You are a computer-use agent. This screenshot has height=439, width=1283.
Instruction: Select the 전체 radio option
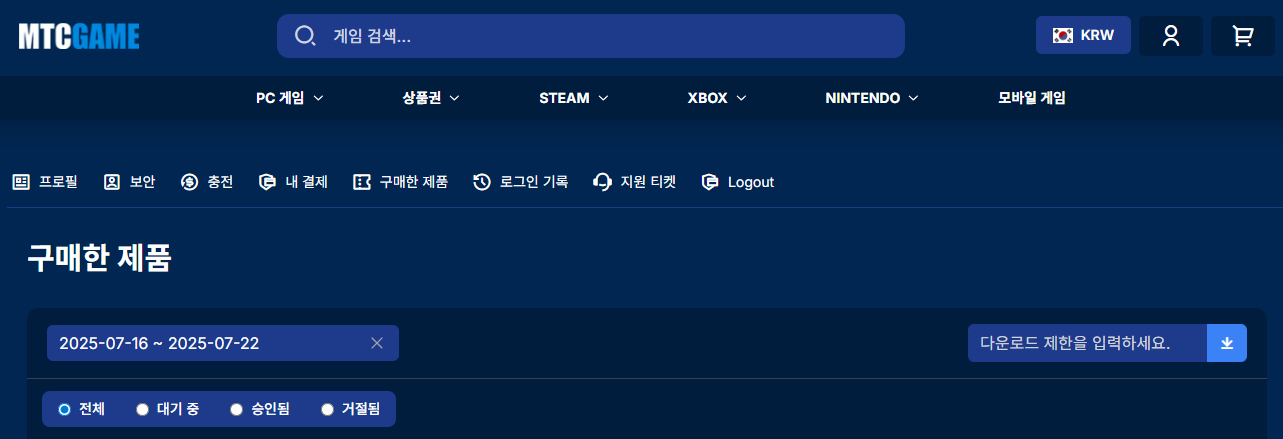tap(65, 409)
